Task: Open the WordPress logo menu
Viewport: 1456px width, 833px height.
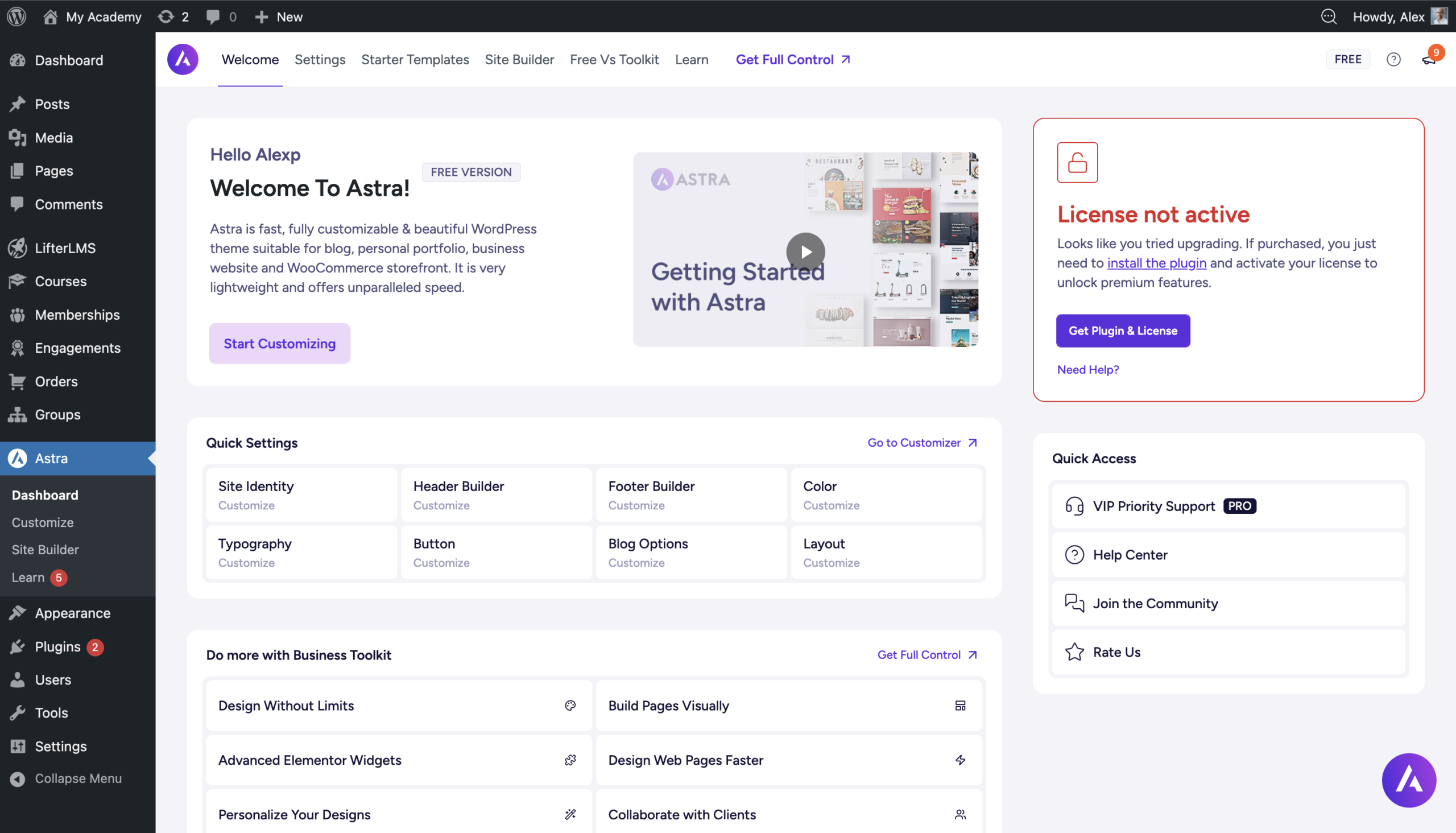Action: pos(16,16)
